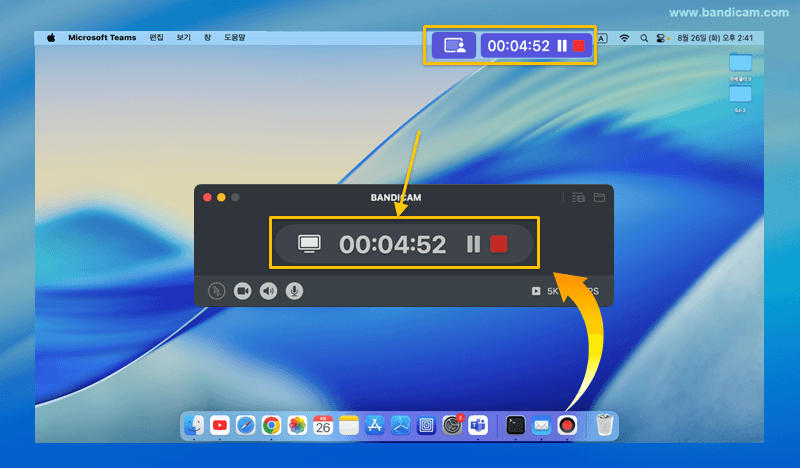
Task: Stop recording with the red Bandicam window button
Action: pyautogui.click(x=500, y=244)
